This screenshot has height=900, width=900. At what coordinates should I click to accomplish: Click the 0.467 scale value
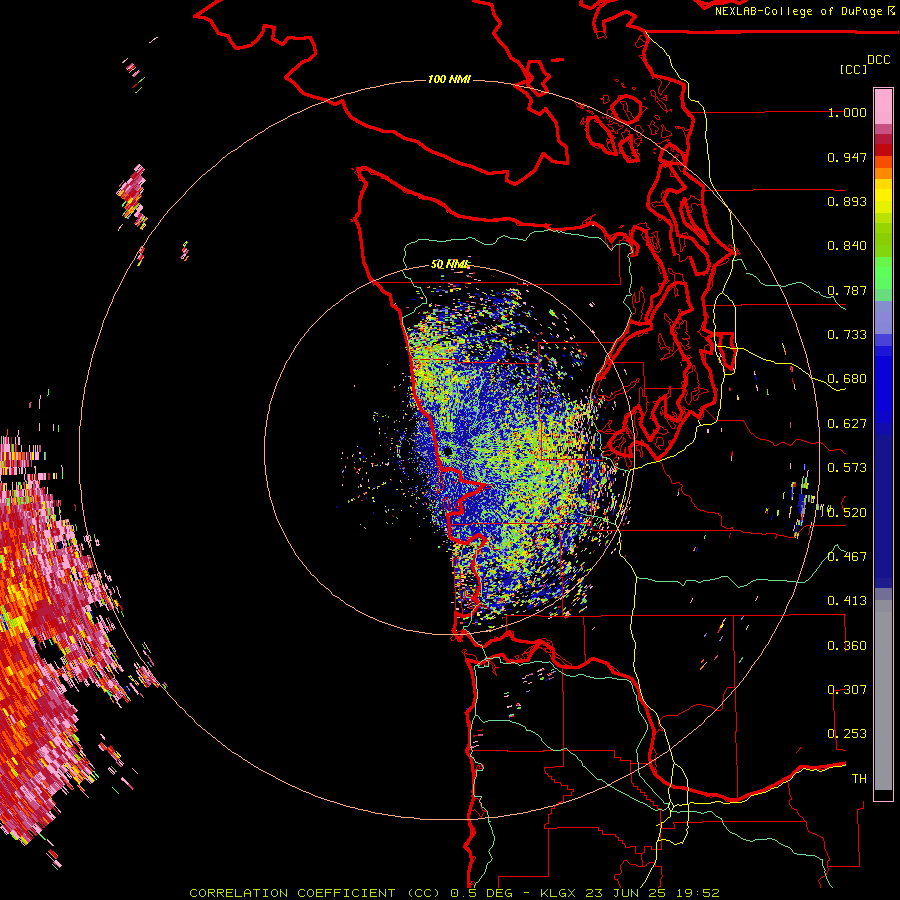click(847, 557)
